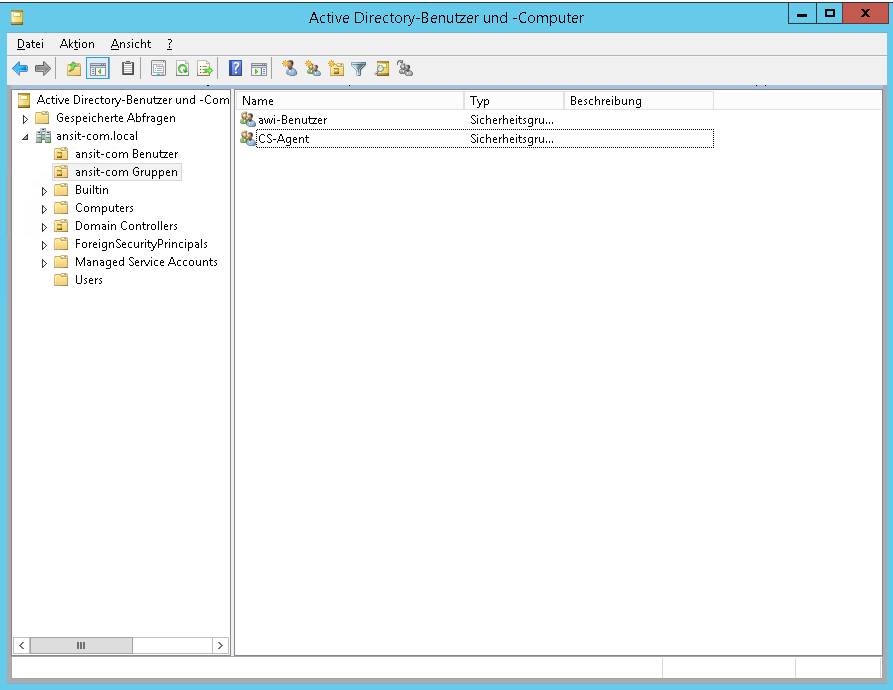This screenshot has width=893, height=690.
Task: Open Help via blue question mark icon
Action: tap(236, 69)
